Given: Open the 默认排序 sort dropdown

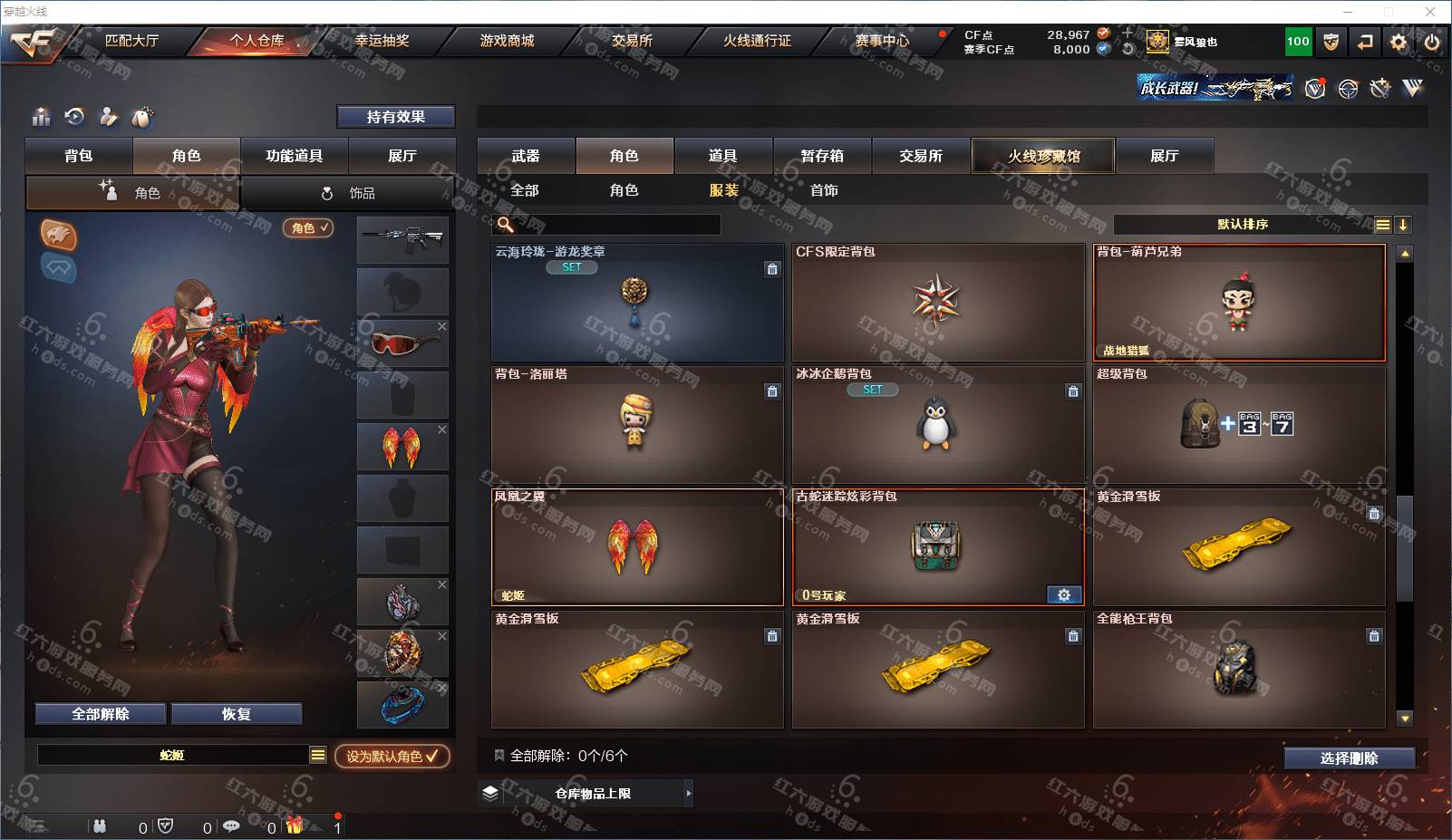Looking at the screenshot, I should [1243, 224].
